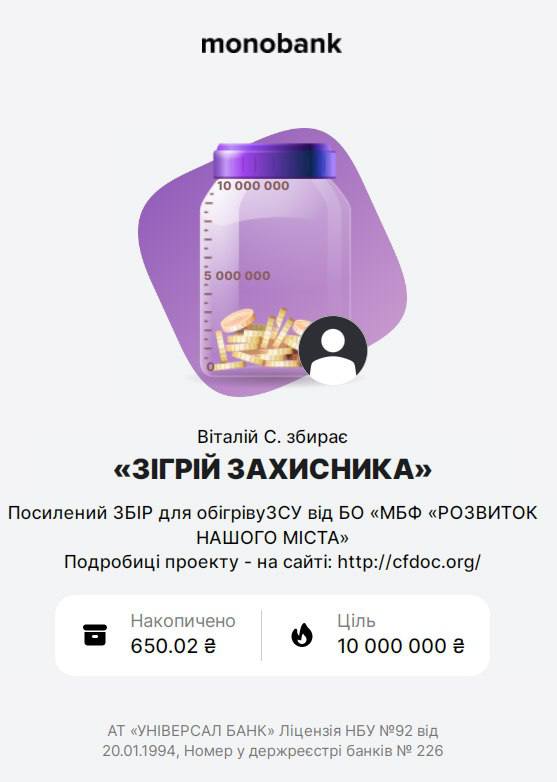Click the archive box icon beside Накопичено
Screen dimensions: 557x782
(x=95, y=635)
